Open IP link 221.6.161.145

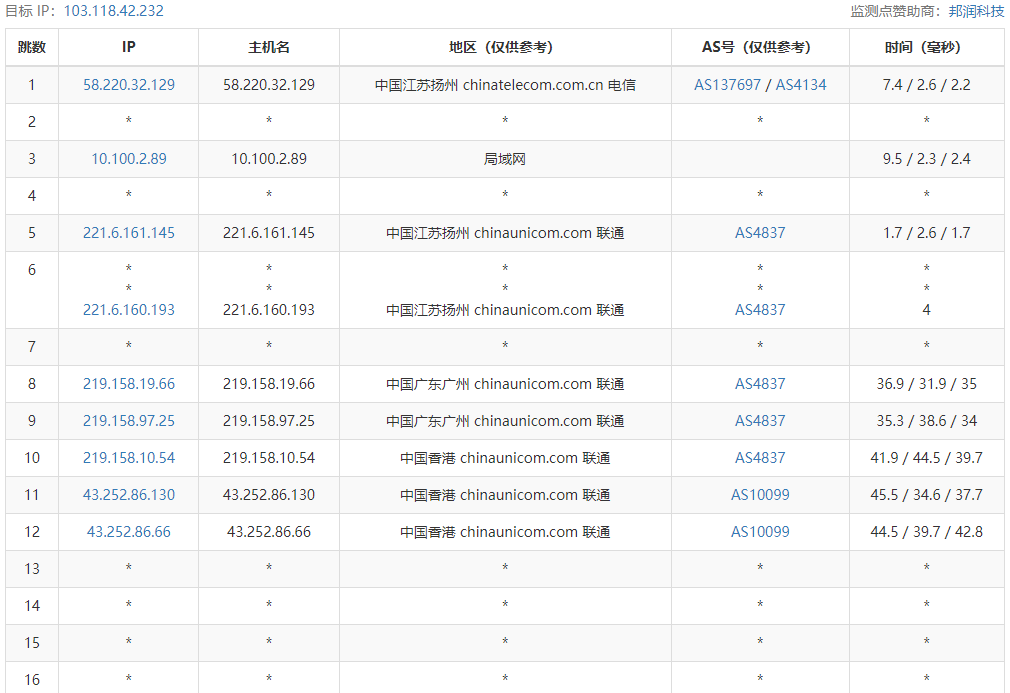pyautogui.click(x=129, y=233)
